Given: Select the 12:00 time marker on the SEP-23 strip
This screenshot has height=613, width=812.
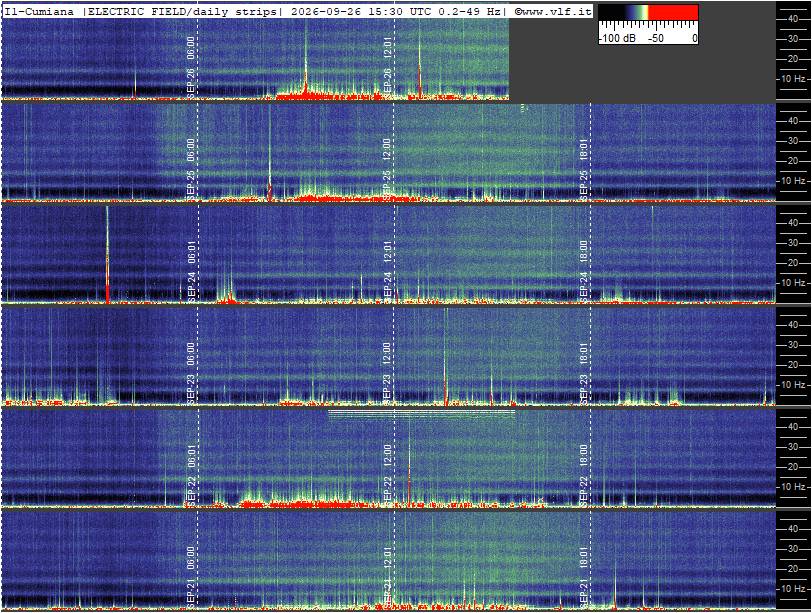Looking at the screenshot, I should click(x=387, y=354).
